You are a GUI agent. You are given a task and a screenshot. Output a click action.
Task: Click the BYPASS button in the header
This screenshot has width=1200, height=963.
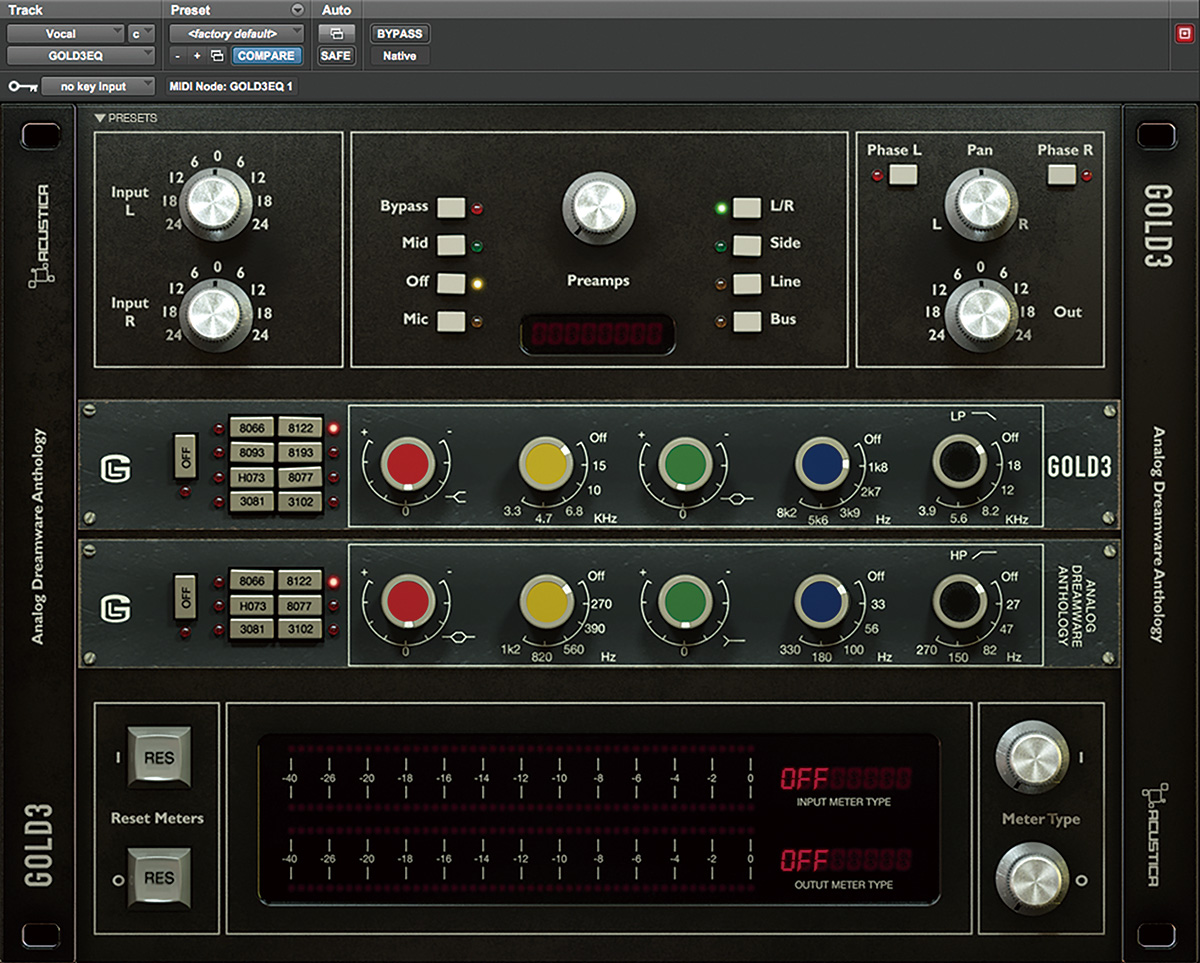point(400,34)
